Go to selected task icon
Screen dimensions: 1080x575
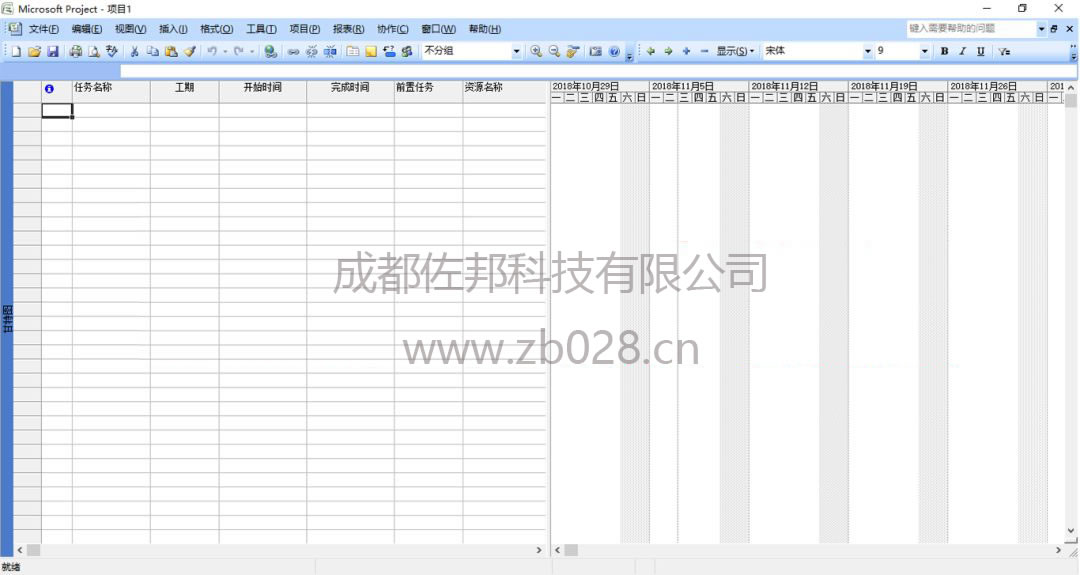(572, 52)
